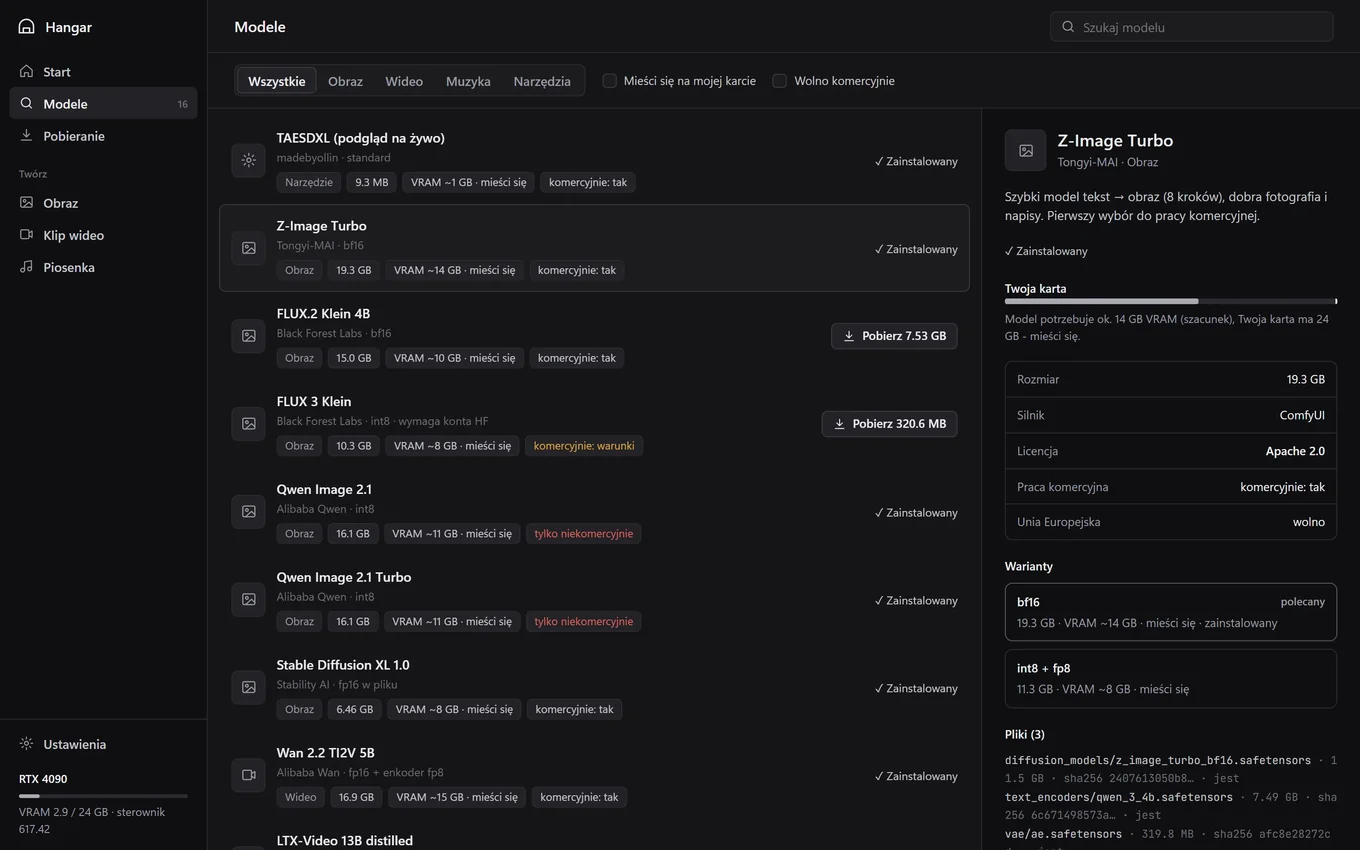1360x850 pixels.
Task: Toggle Wolno komercyjnie checkbox
Action: tap(780, 81)
